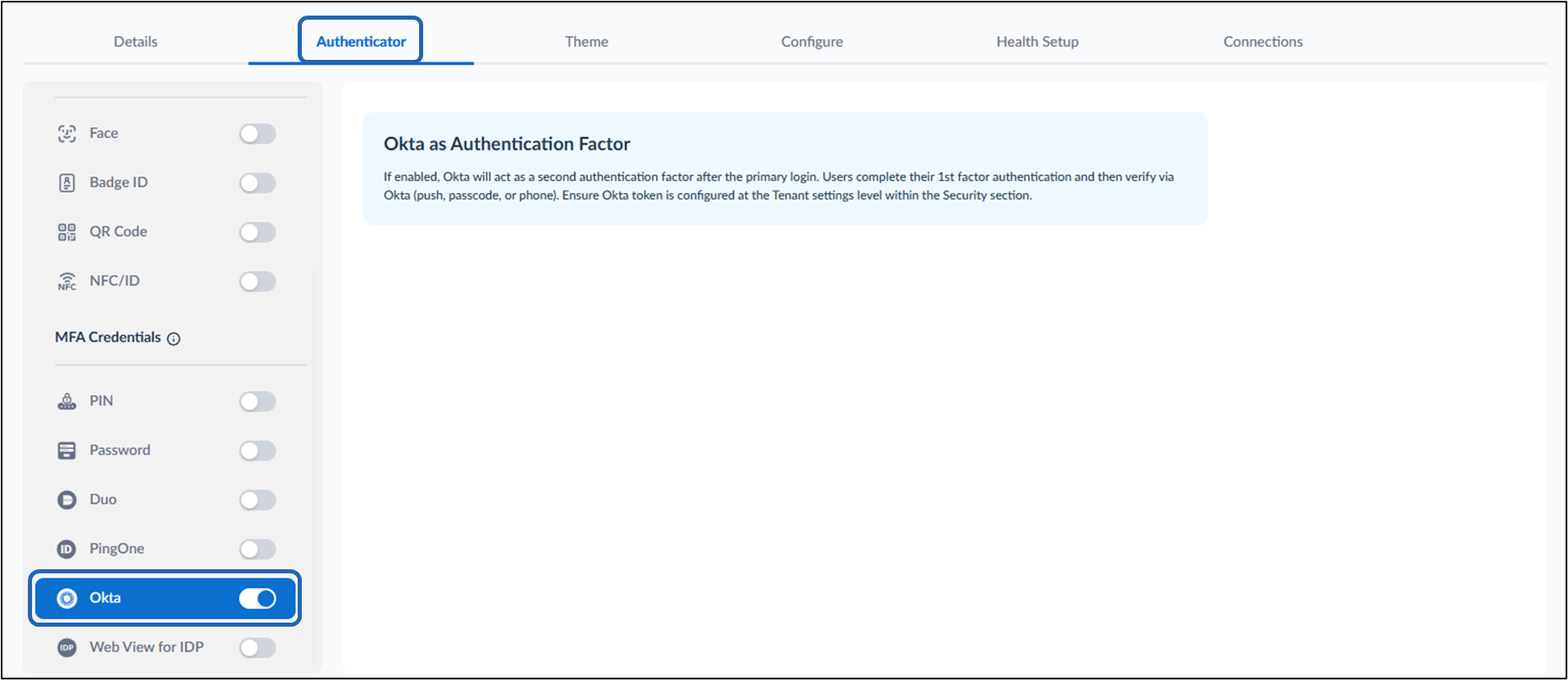Viewport: 1568px width, 680px height.
Task: Select the Authenticator tab
Action: click(x=361, y=41)
